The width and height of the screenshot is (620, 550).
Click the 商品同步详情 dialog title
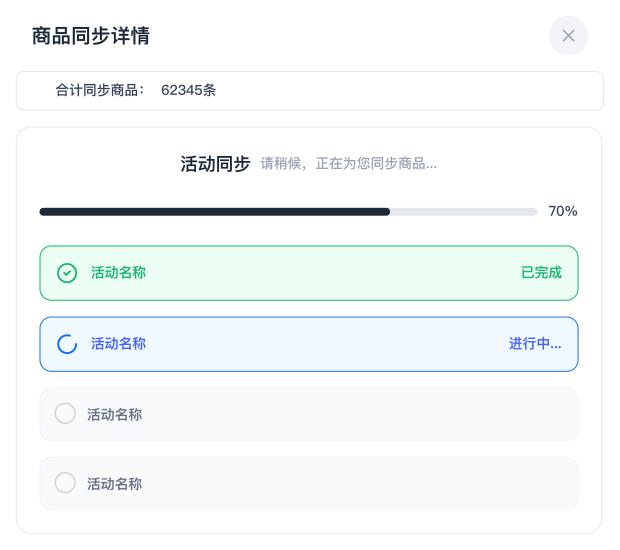(x=91, y=36)
